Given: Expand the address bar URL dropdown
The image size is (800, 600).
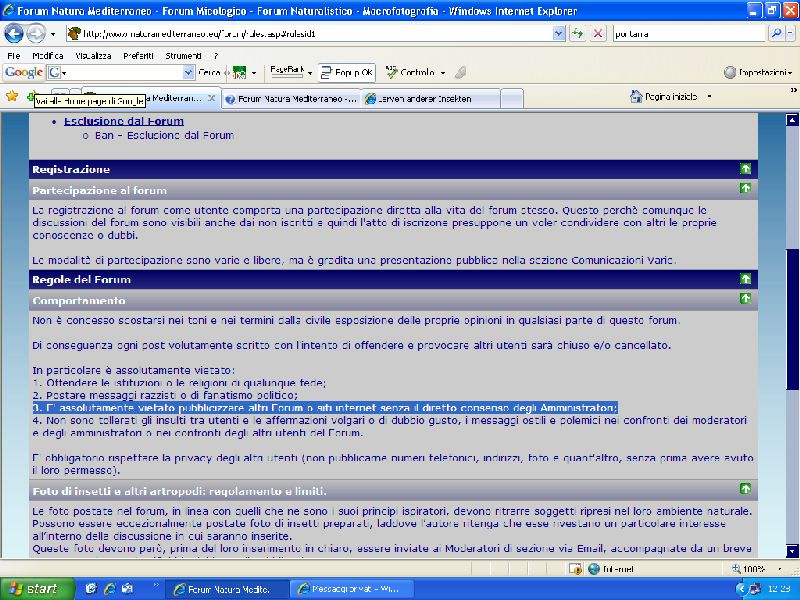Looking at the screenshot, I should (x=559, y=33).
